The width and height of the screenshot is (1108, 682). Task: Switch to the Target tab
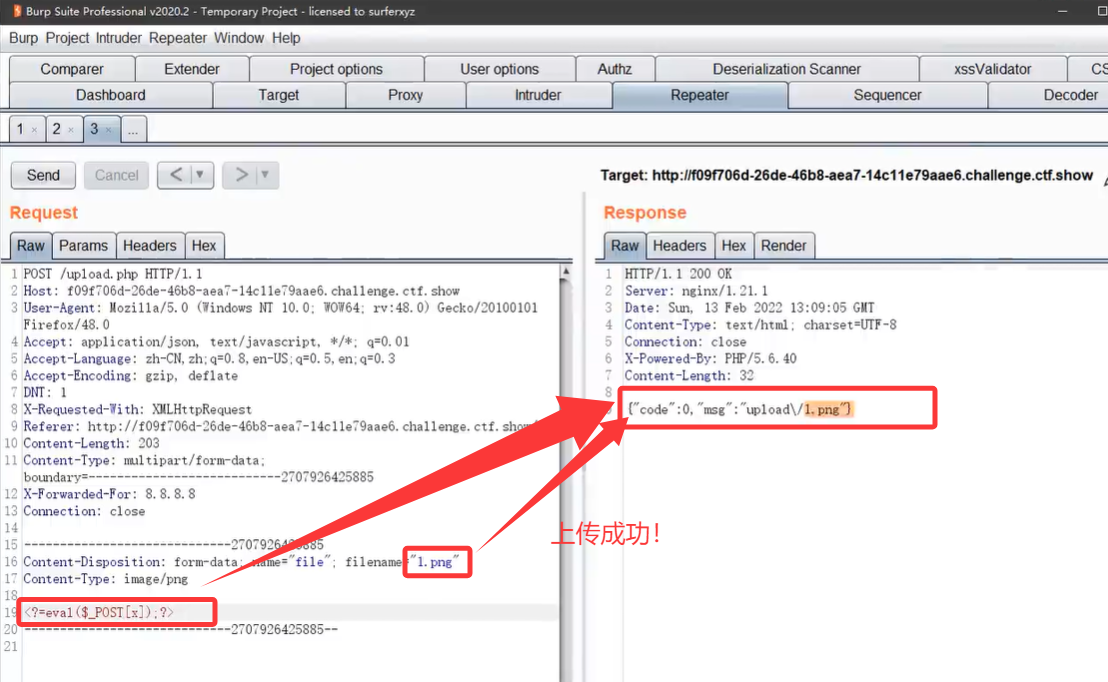pos(278,95)
